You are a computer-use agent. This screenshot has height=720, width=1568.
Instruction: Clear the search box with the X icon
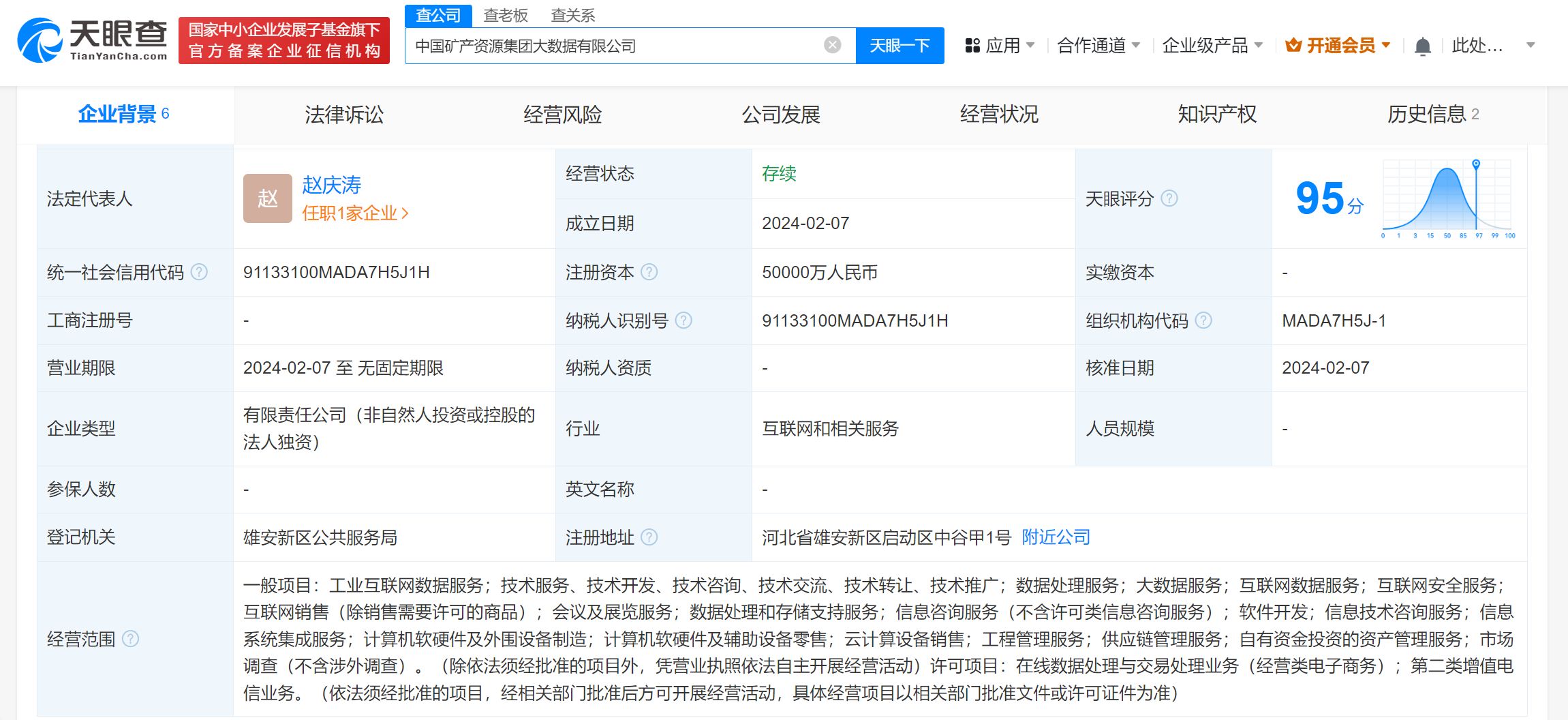tap(832, 45)
